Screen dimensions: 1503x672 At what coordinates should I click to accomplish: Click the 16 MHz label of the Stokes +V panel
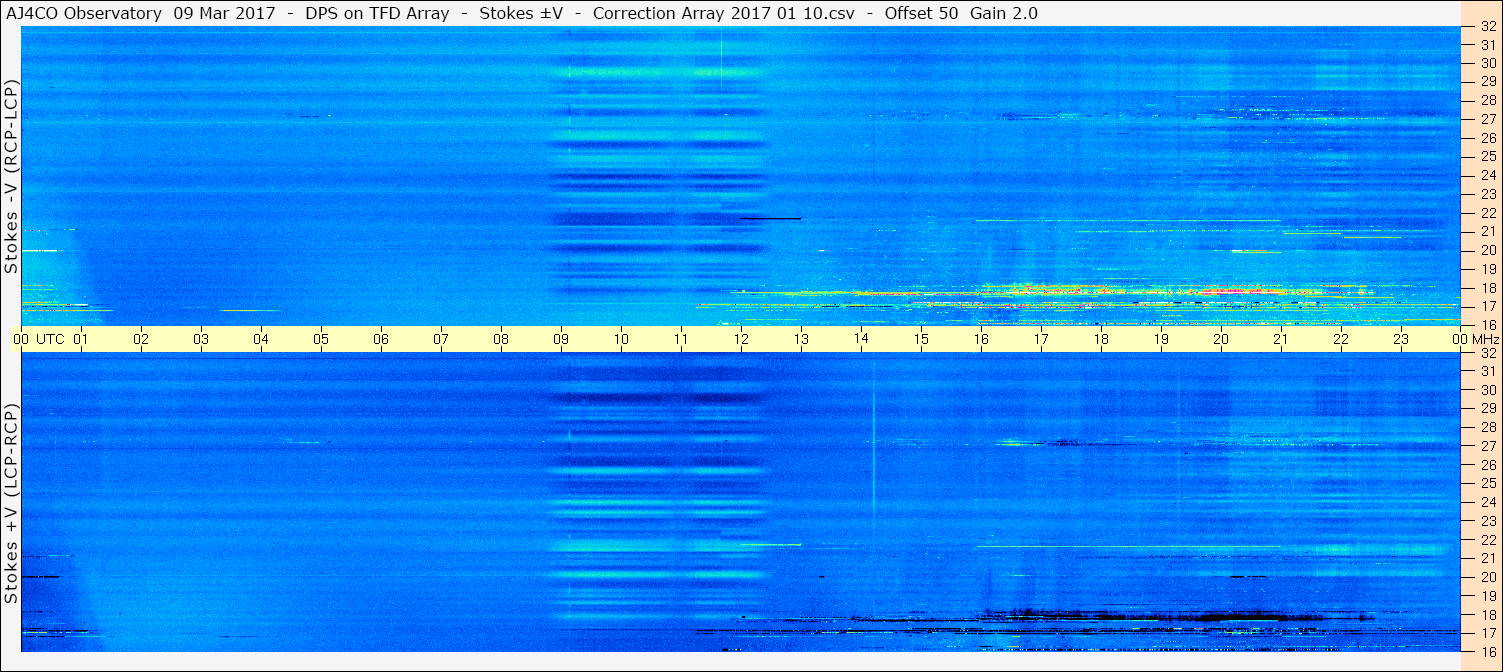1487,652
